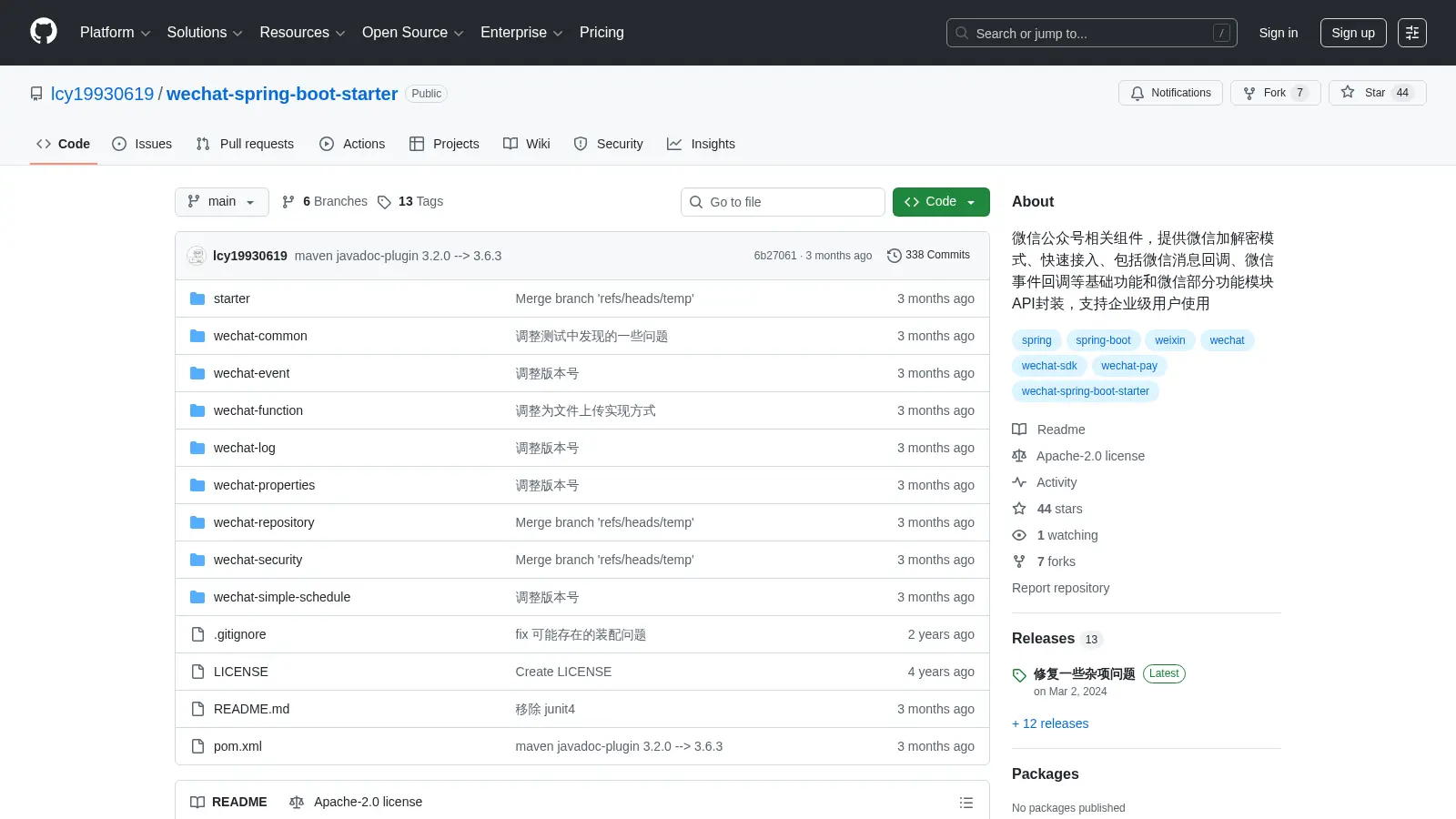Open the wechat-function folder icon
The height and width of the screenshot is (819, 1456).
click(x=197, y=410)
